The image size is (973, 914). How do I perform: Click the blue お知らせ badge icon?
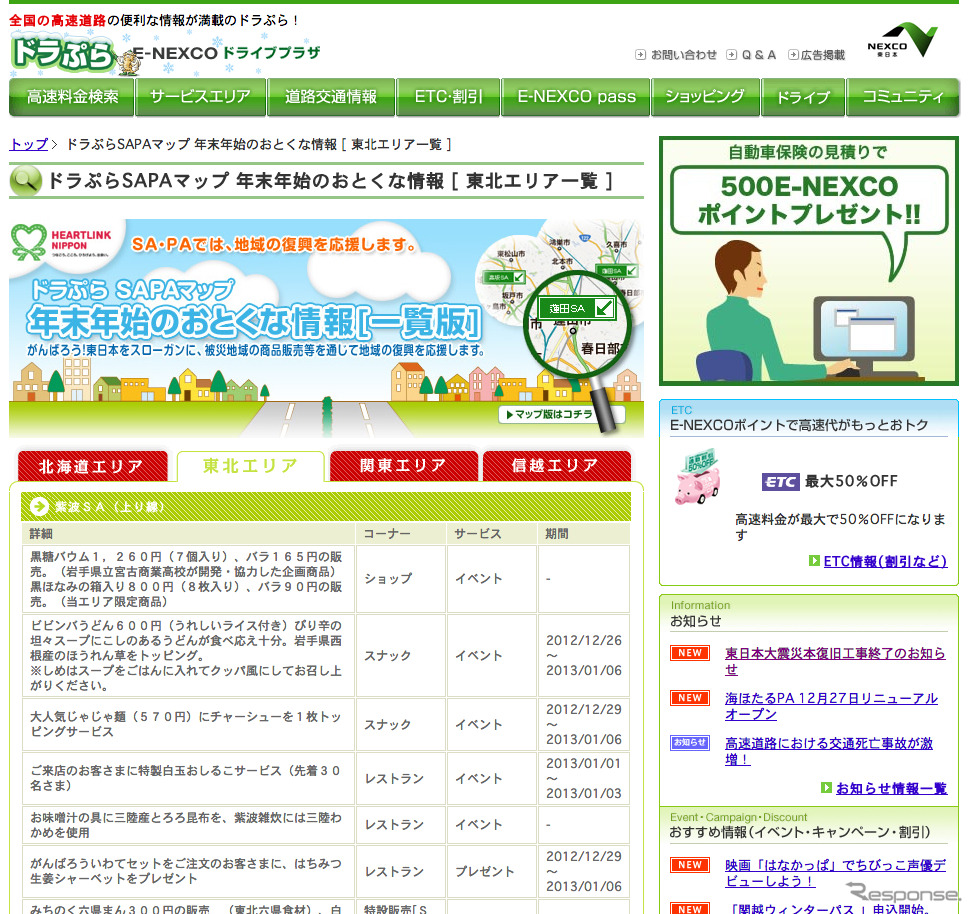click(x=689, y=743)
